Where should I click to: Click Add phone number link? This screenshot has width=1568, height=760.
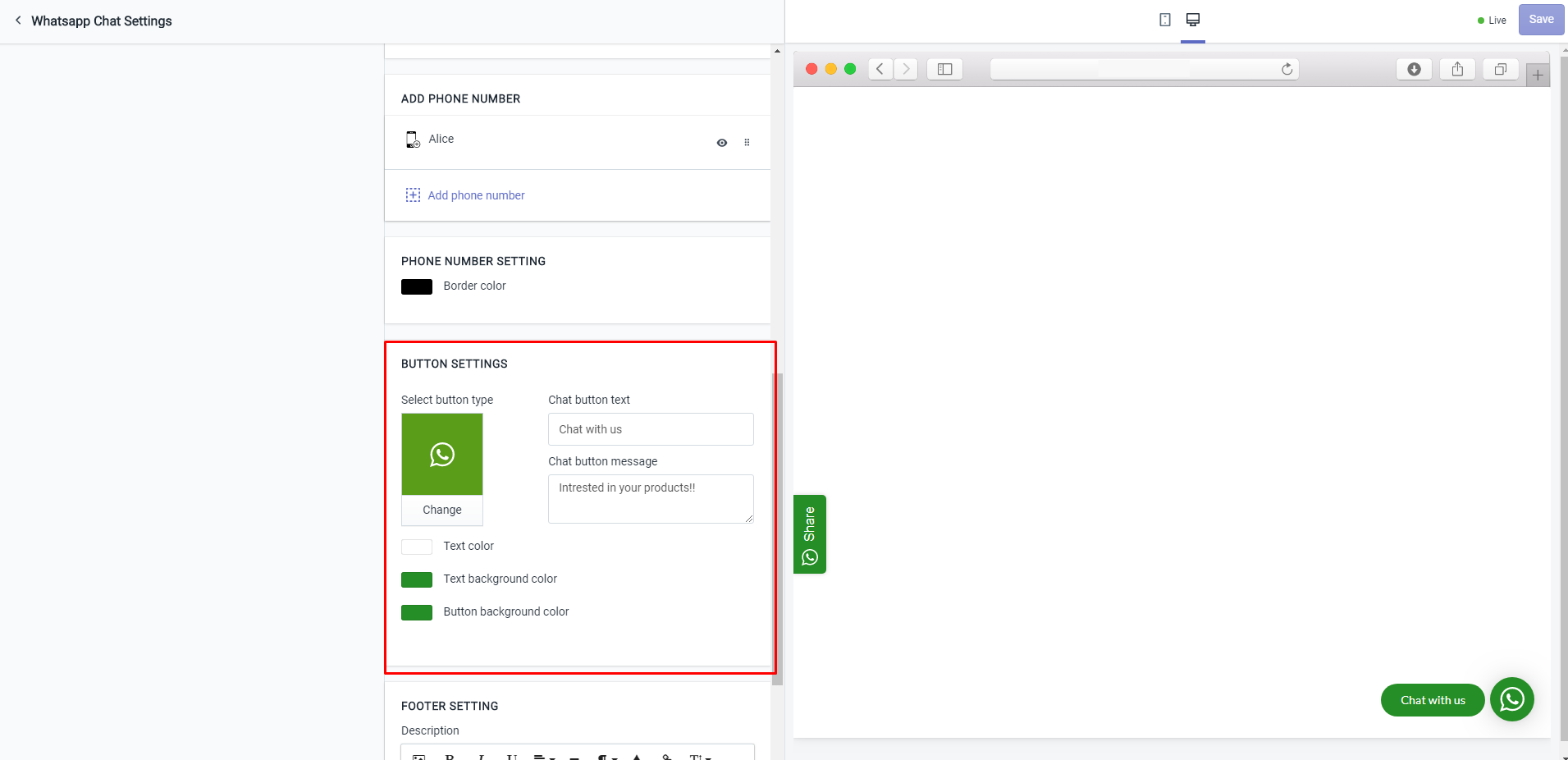(476, 195)
